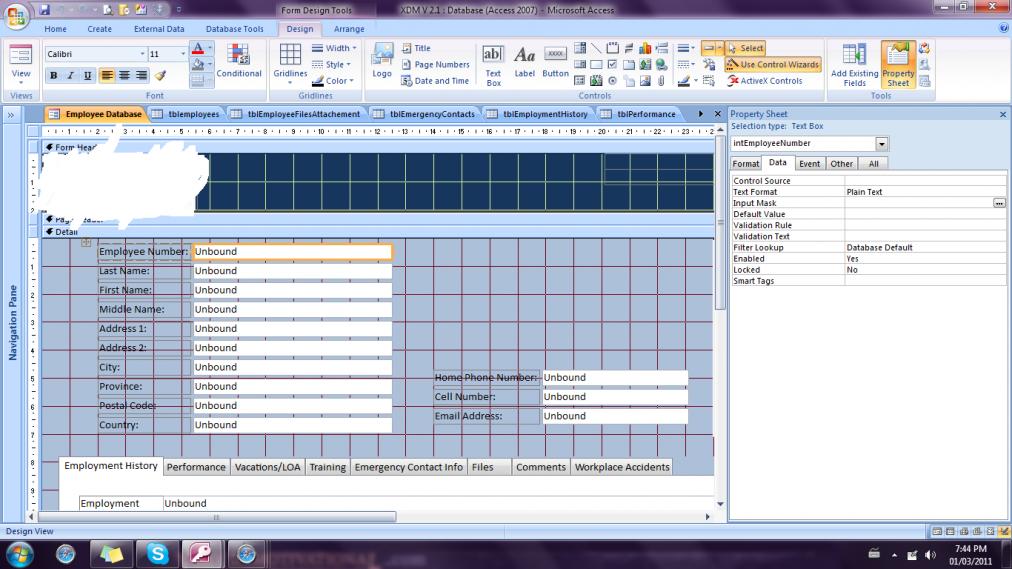Click the Format Painter brush icon
This screenshot has height=569, width=1012.
click(x=160, y=75)
